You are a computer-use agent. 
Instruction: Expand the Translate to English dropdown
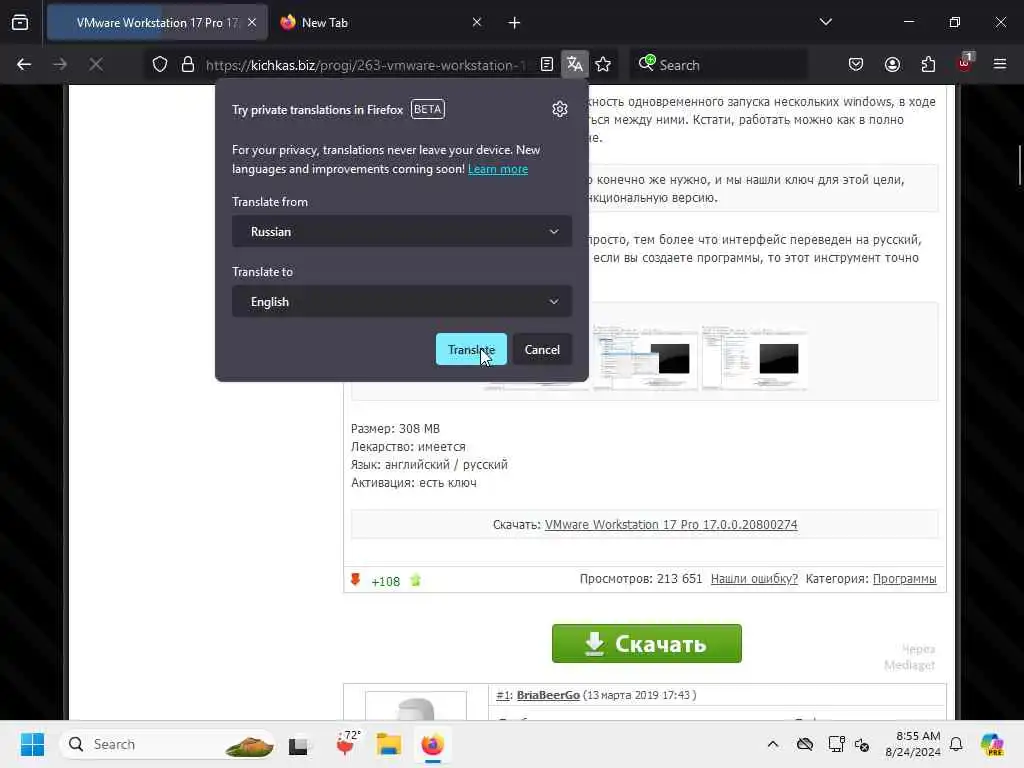click(402, 302)
